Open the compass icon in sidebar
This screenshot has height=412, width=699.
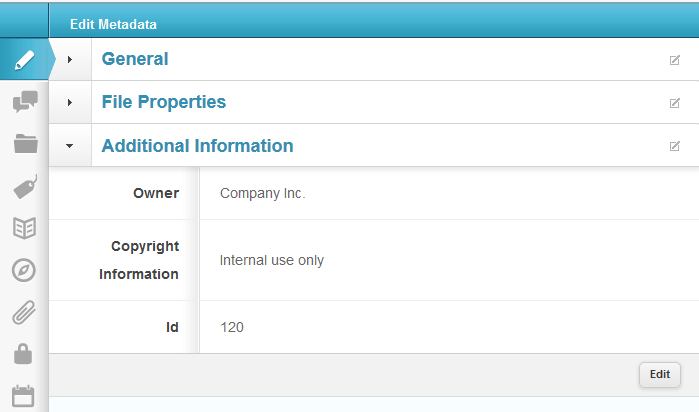click(x=24, y=270)
